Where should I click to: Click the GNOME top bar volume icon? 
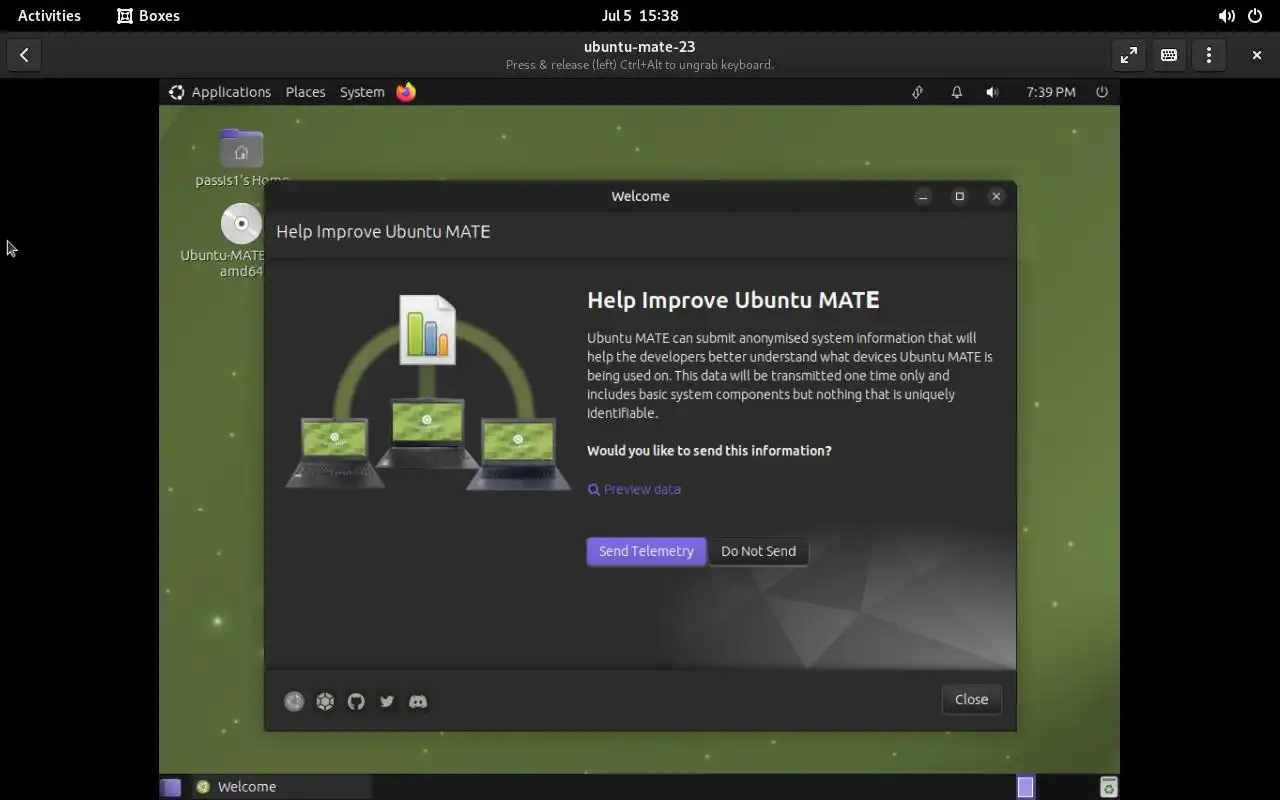1226,16
